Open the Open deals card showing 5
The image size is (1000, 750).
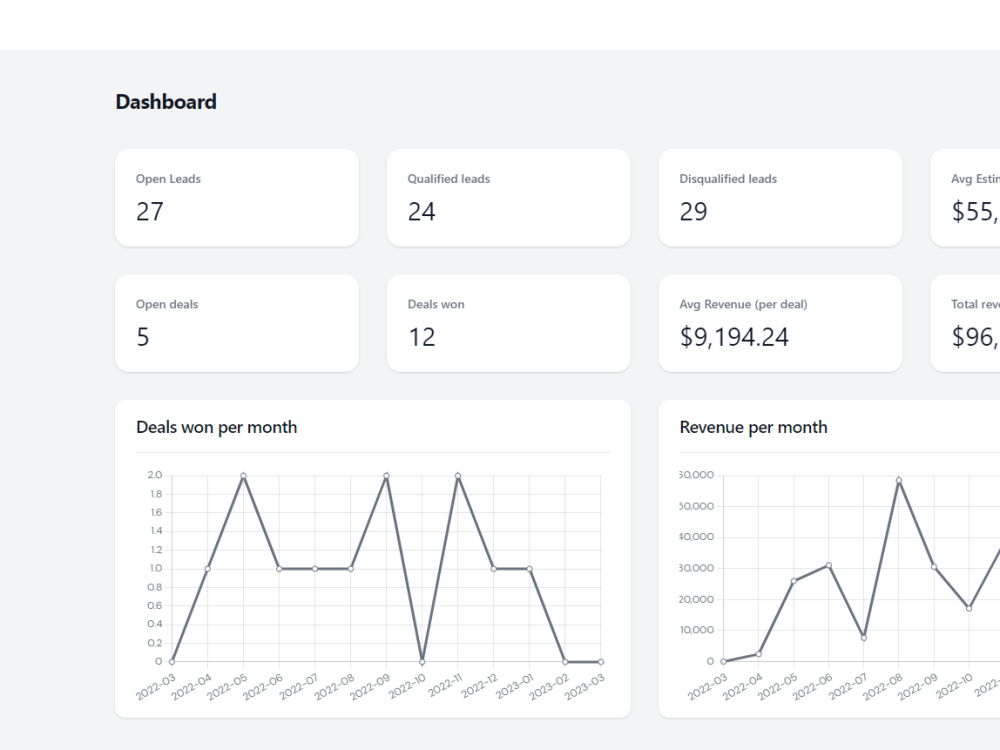pos(236,323)
